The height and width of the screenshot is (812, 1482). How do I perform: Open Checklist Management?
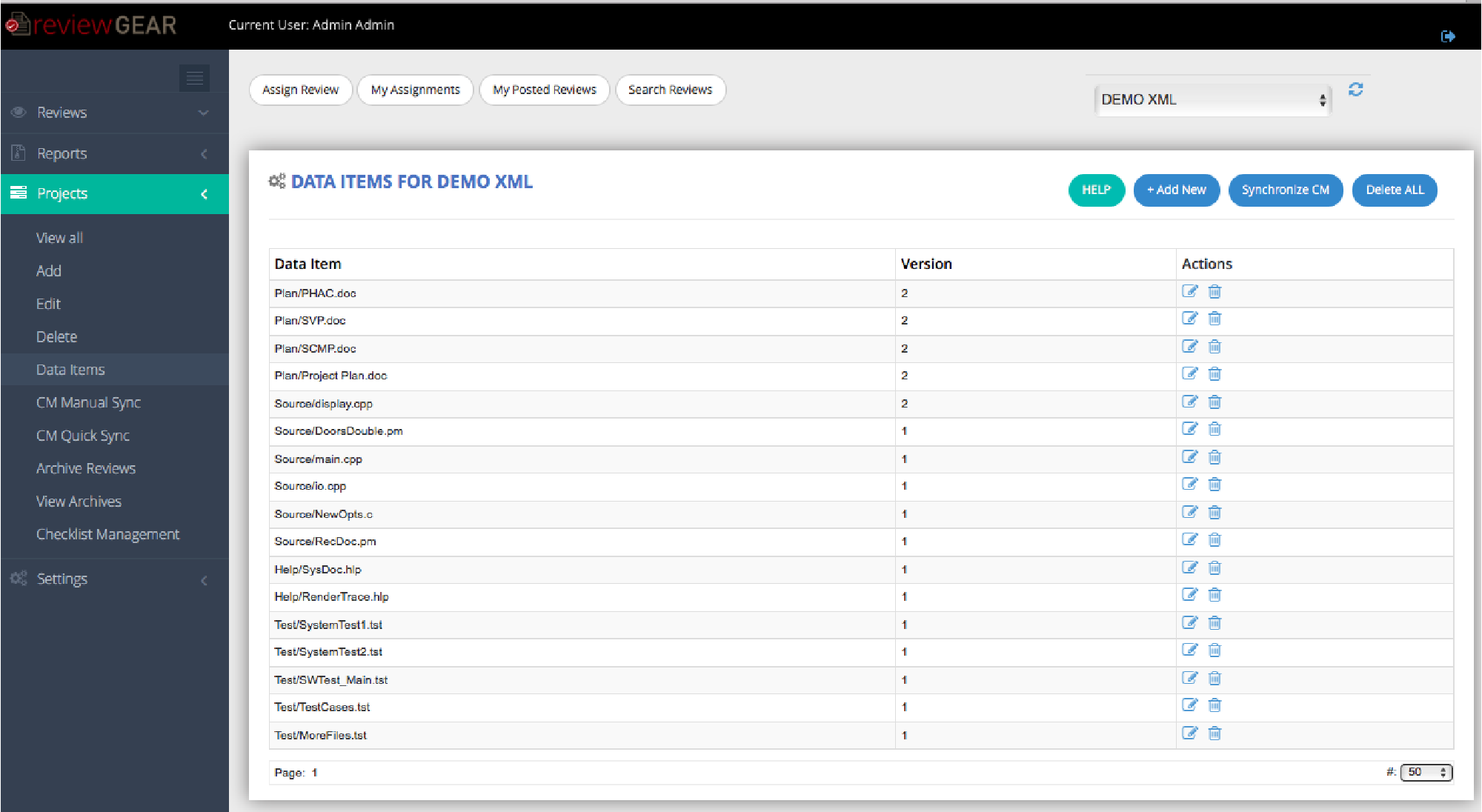click(107, 534)
